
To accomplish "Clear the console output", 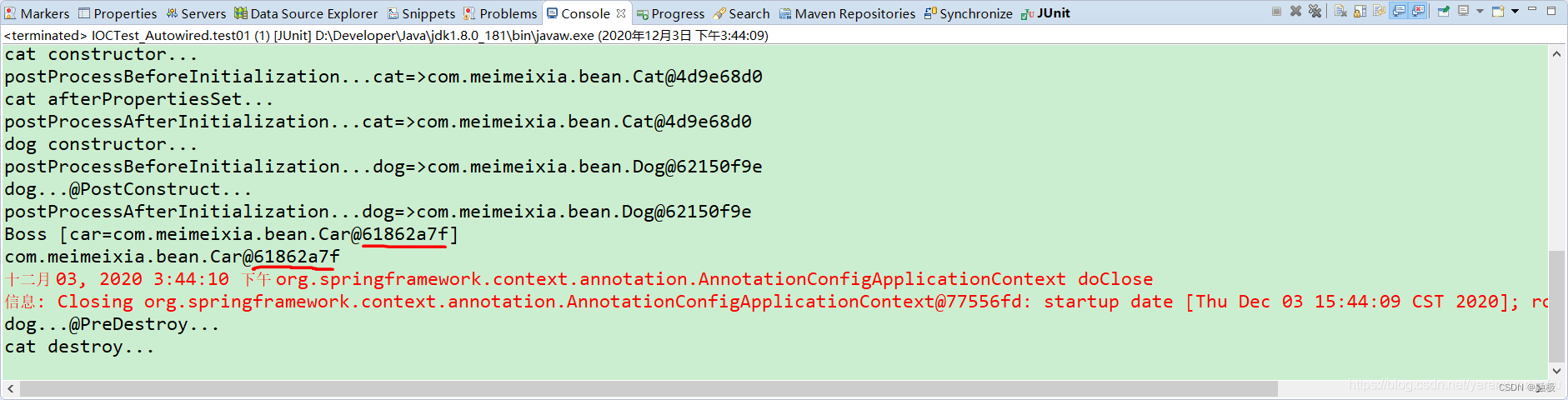I will click(1340, 11).
